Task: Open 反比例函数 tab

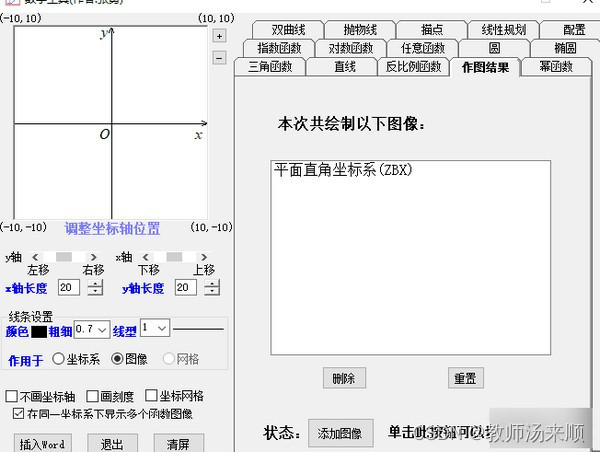Action: (413, 67)
